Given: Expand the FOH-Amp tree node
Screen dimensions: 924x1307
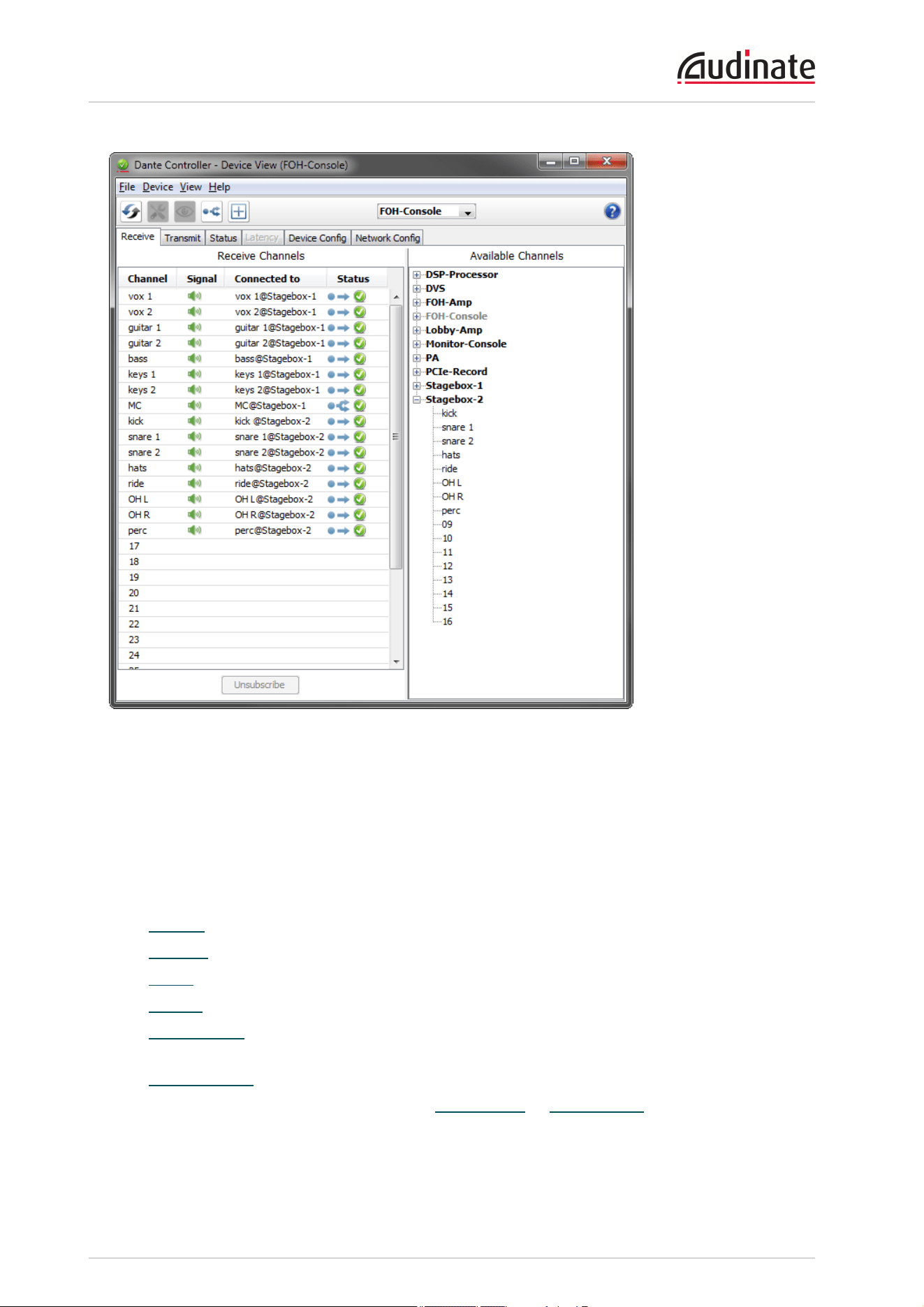Looking at the screenshot, I should tap(417, 302).
